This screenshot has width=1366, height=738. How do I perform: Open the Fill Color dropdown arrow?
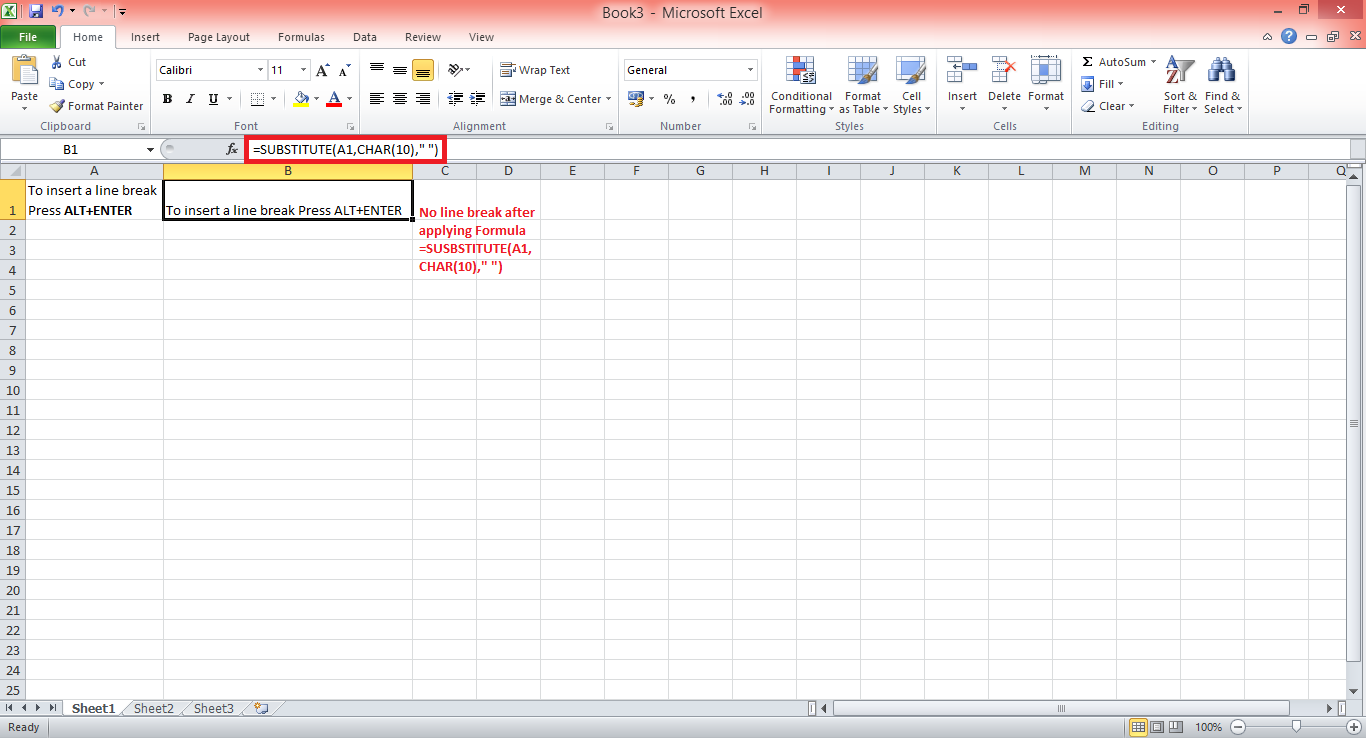pos(315,99)
